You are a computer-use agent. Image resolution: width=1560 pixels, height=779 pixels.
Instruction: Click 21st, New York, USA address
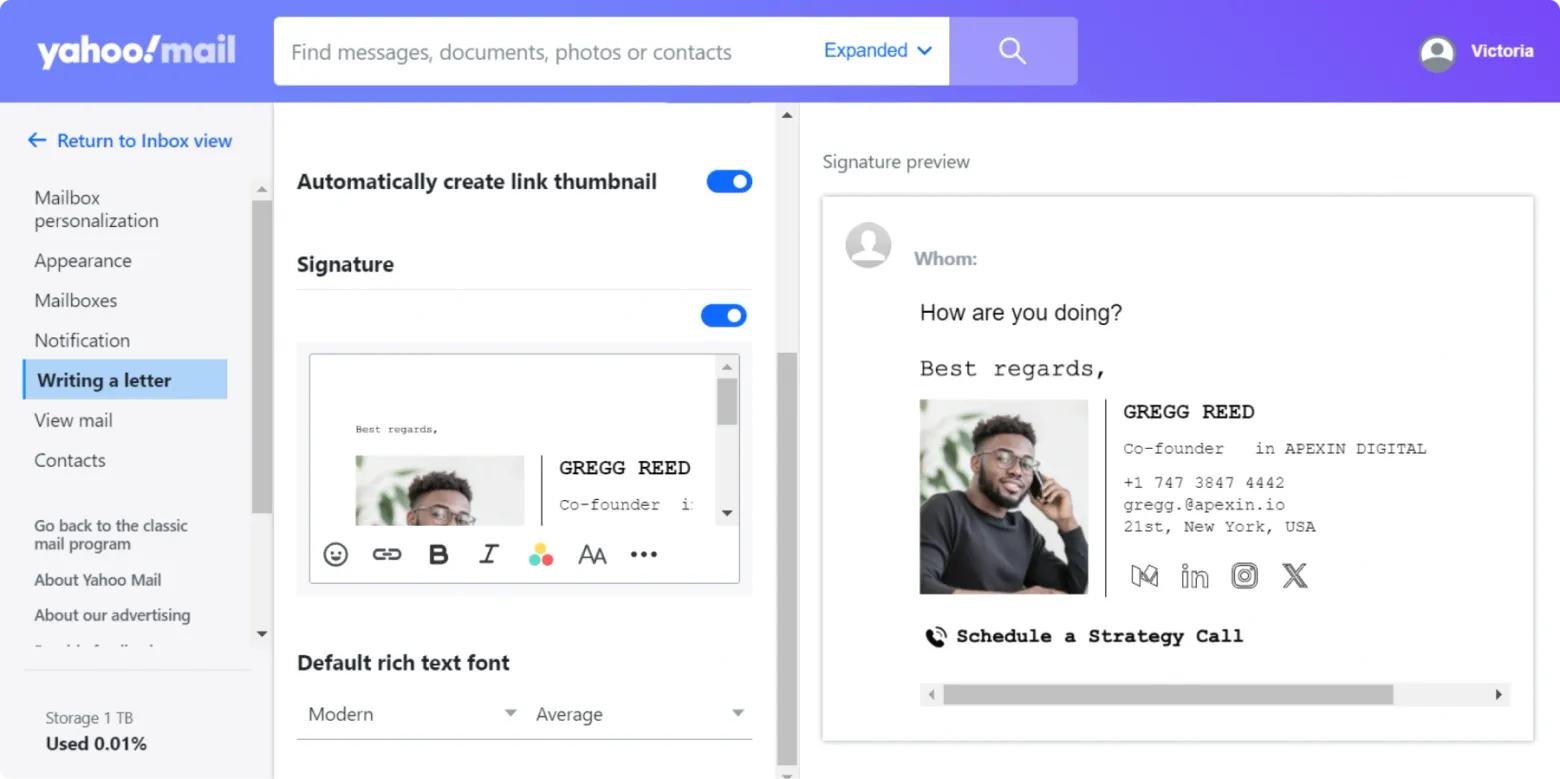pyautogui.click(x=1219, y=527)
